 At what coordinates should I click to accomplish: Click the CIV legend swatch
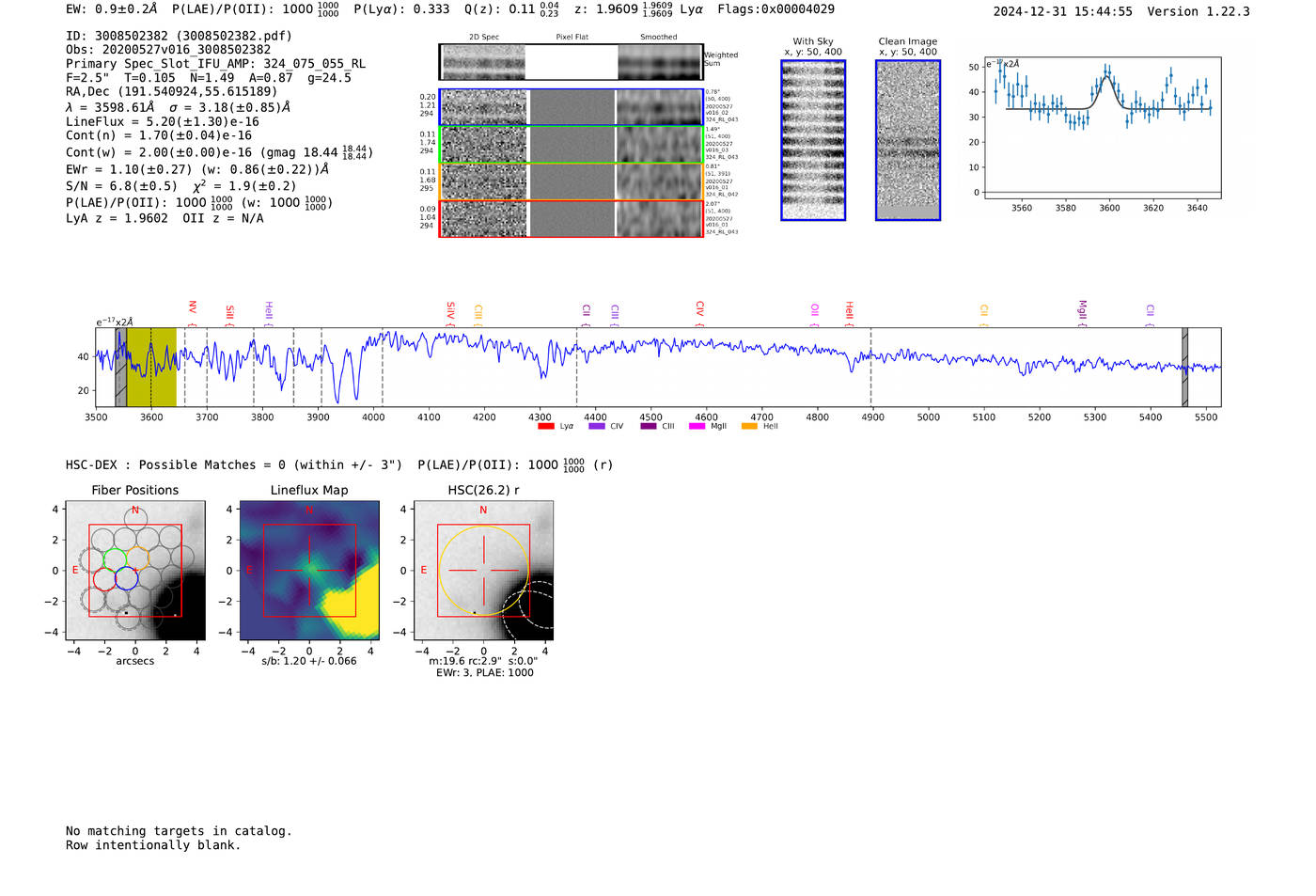(596, 427)
